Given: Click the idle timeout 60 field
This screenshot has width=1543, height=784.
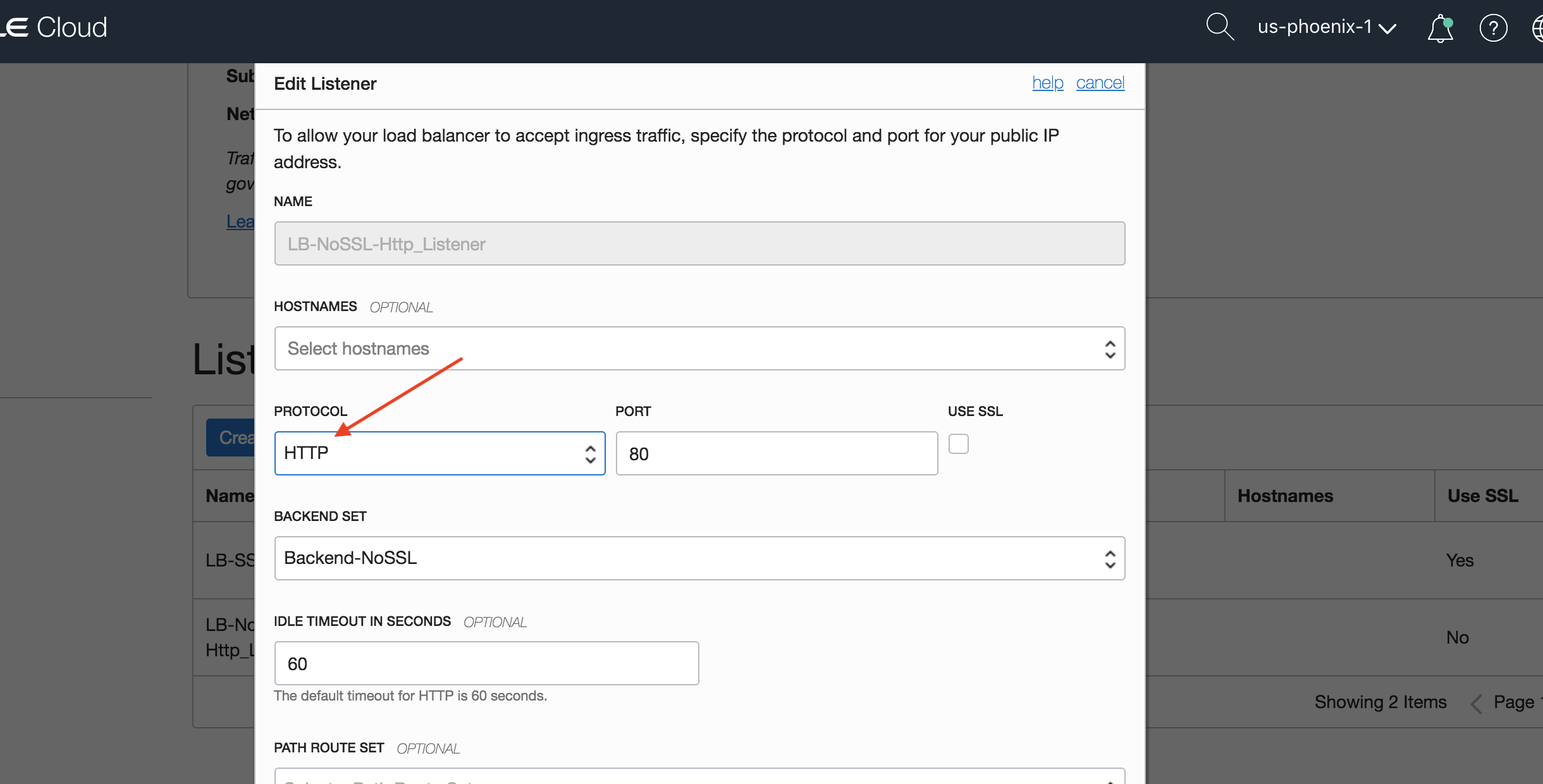Looking at the screenshot, I should tap(486, 663).
